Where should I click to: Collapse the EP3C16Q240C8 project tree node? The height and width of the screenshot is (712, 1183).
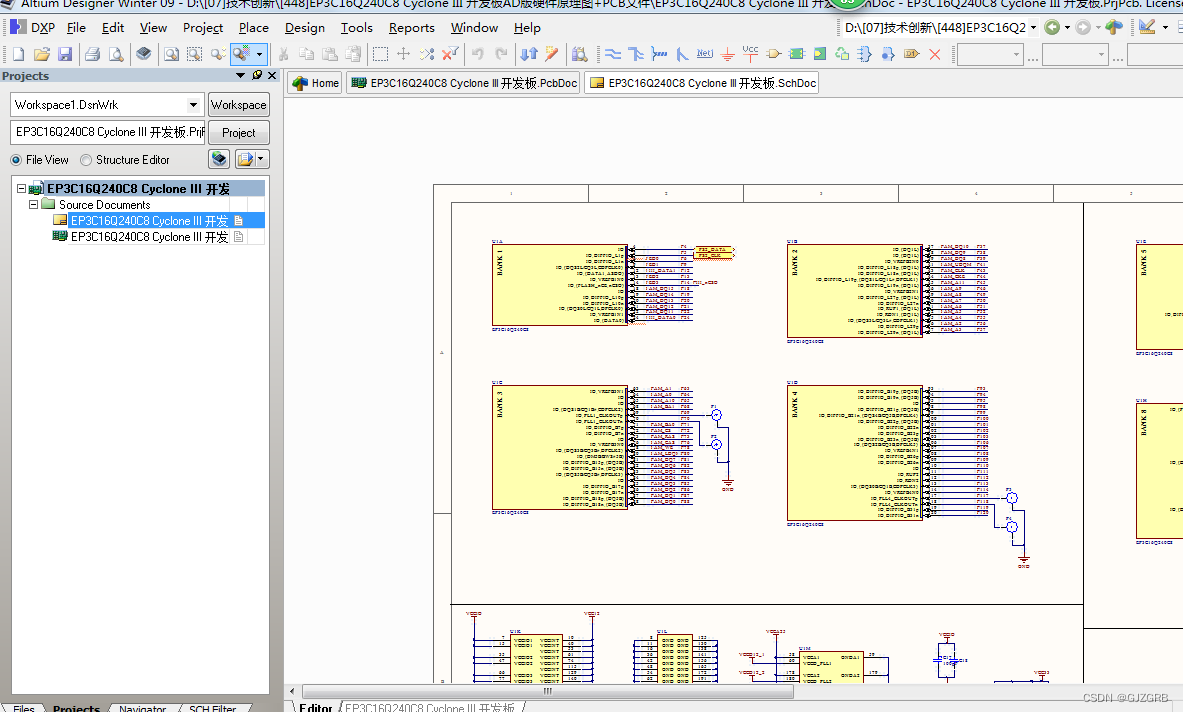point(22,189)
